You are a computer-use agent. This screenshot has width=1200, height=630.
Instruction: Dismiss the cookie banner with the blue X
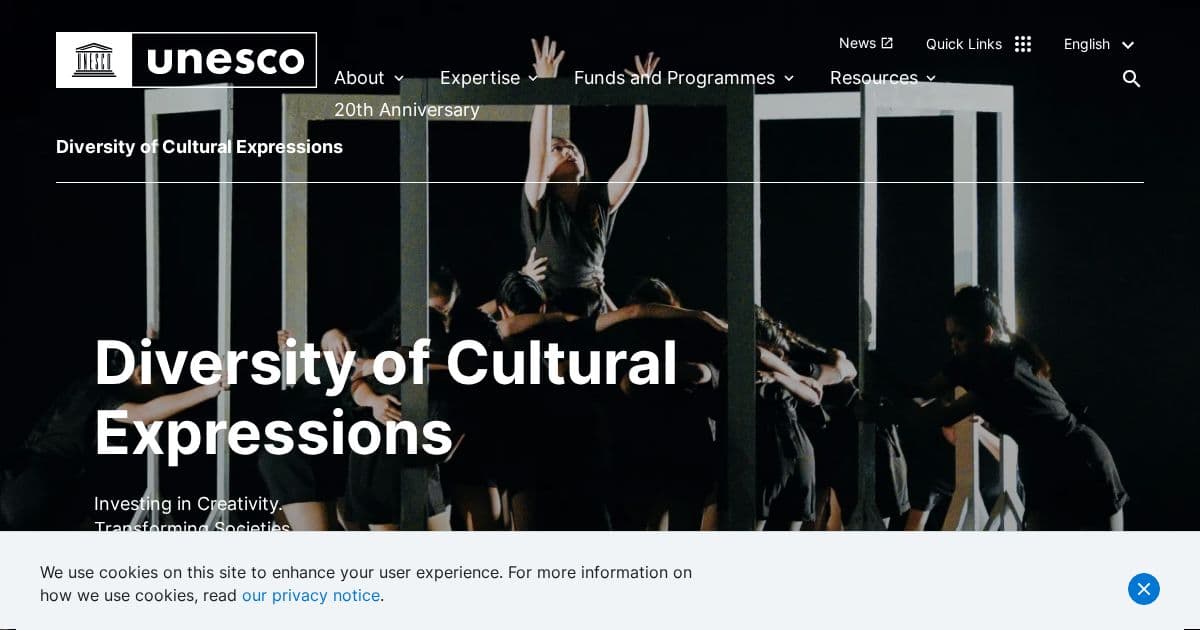click(1144, 589)
